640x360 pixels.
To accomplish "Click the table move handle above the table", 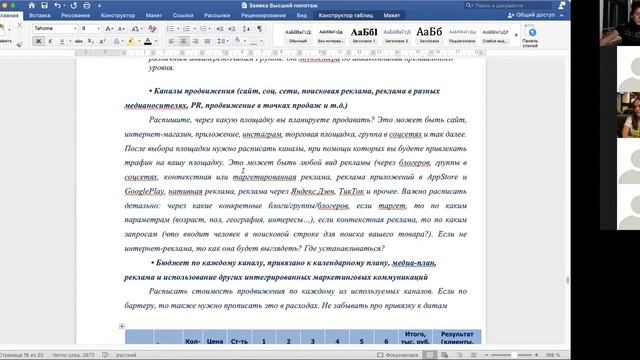I will [x=122, y=326].
